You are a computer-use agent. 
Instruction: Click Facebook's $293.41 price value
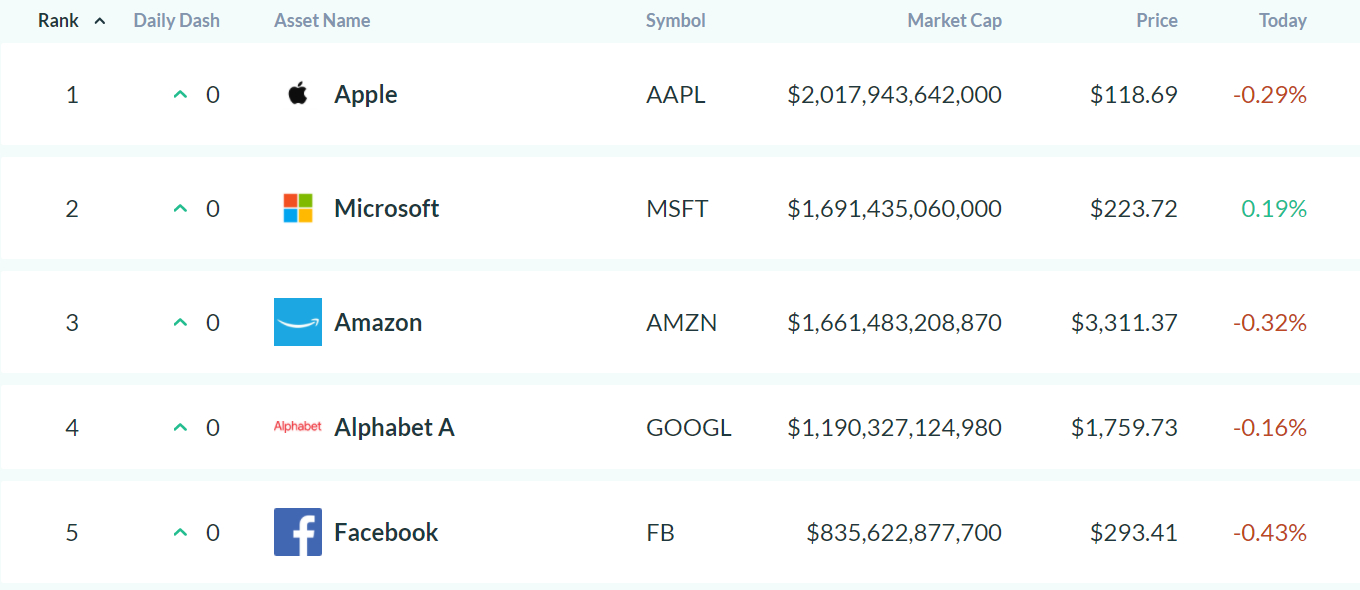(1133, 533)
